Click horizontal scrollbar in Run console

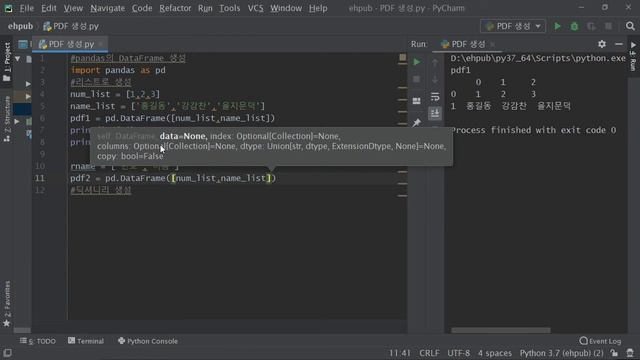(501, 330)
